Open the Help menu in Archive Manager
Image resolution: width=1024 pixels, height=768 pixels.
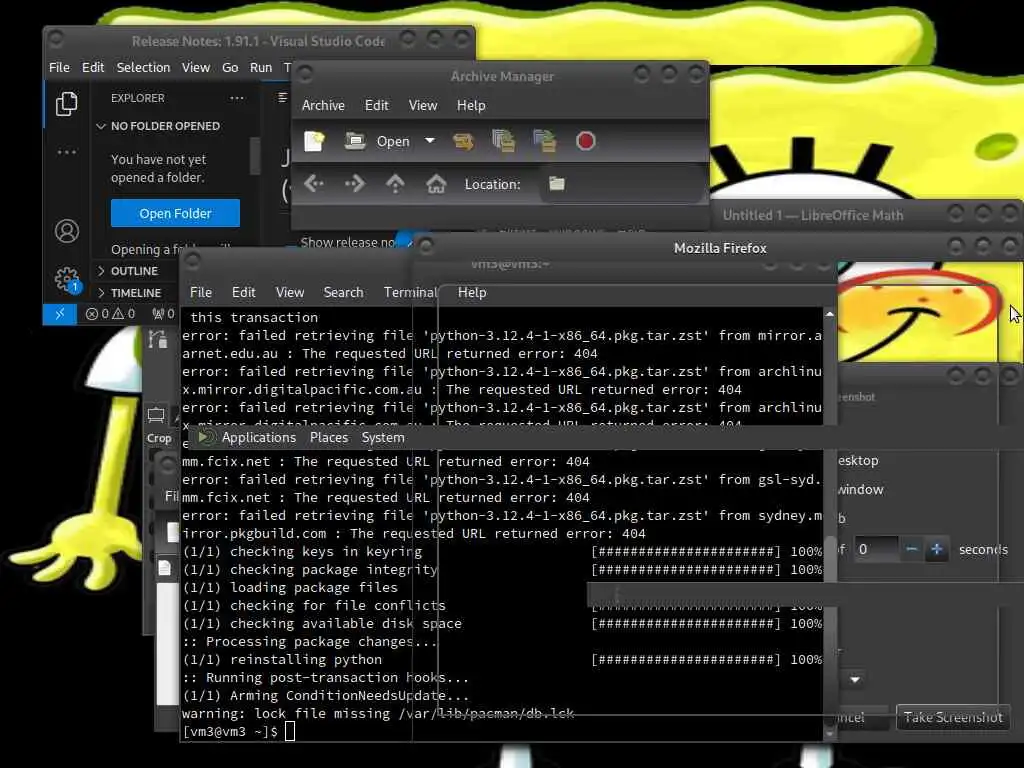471,105
